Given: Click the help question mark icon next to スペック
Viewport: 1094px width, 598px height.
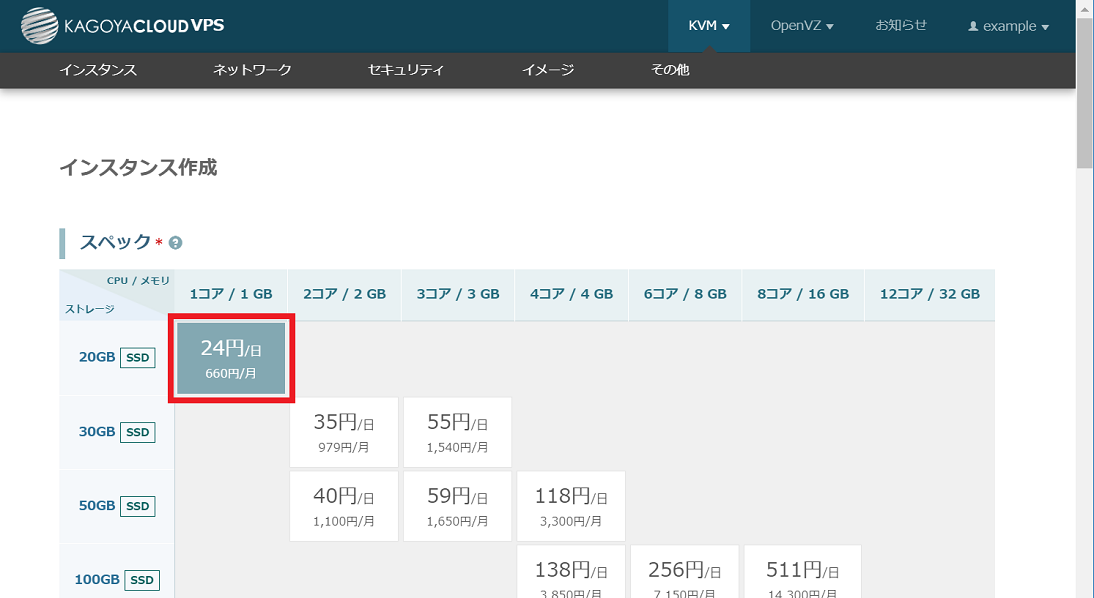Looking at the screenshot, I should 176,243.
